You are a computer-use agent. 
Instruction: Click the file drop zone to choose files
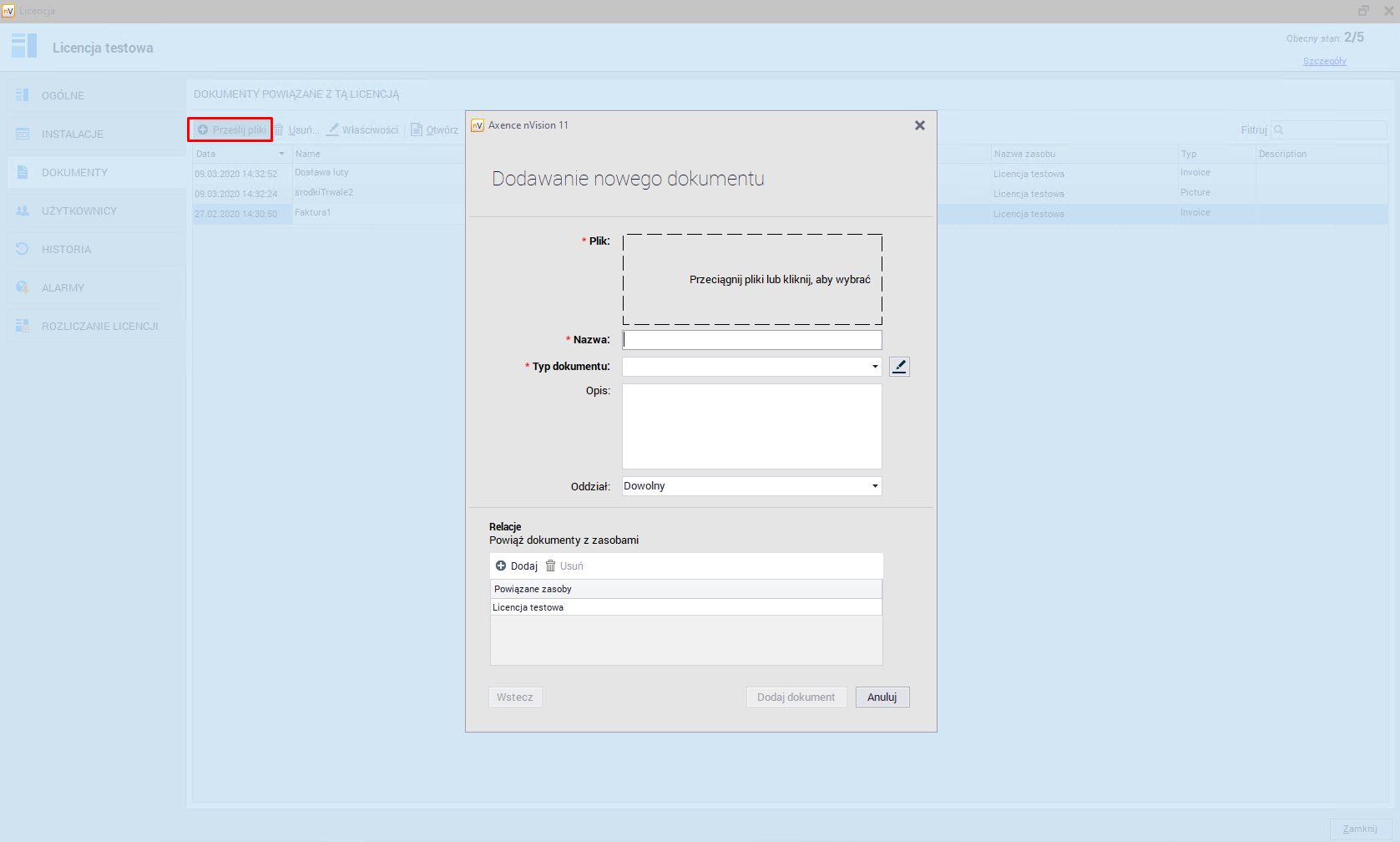751,280
